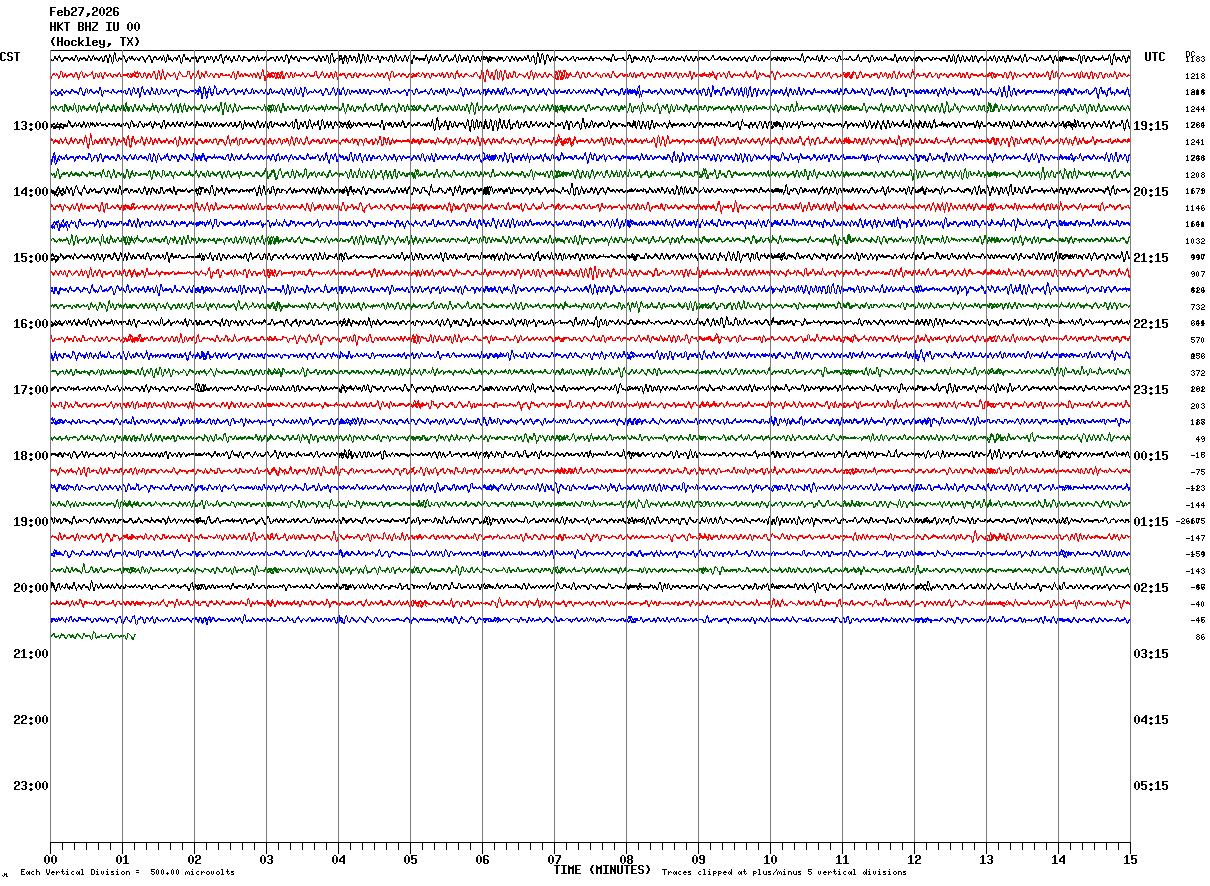The height and width of the screenshot is (886, 1210).
Task: Click the DC offset value 907
Action: pos(1197,274)
